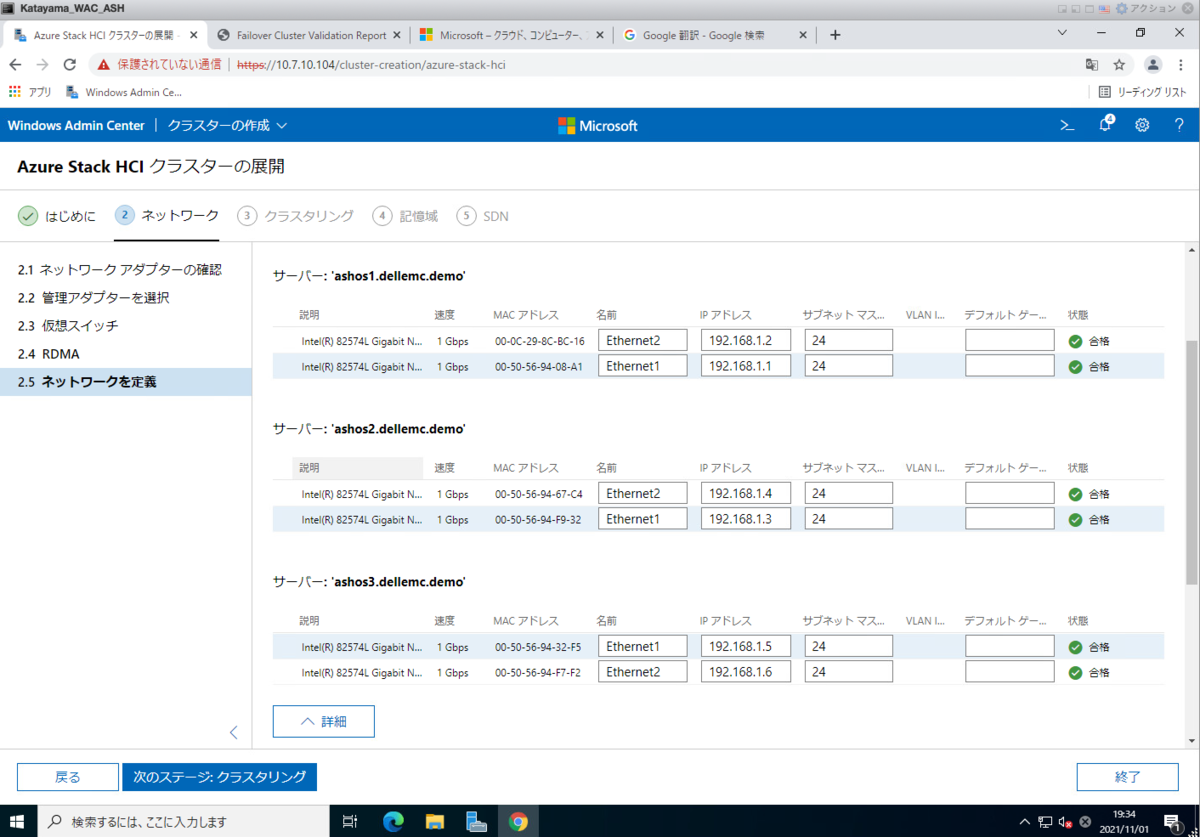Click the アクション menu in the title bar

click(x=1153, y=8)
